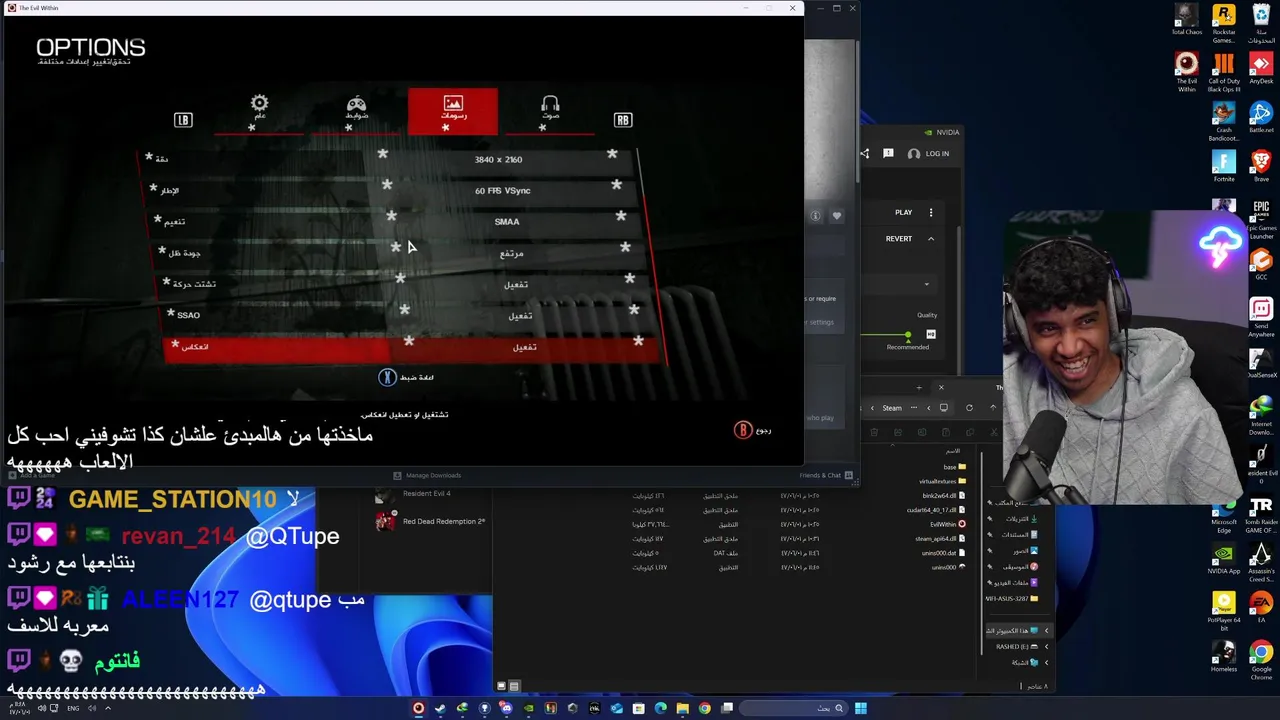Collapse the REVERT section chevron

click(x=931, y=239)
